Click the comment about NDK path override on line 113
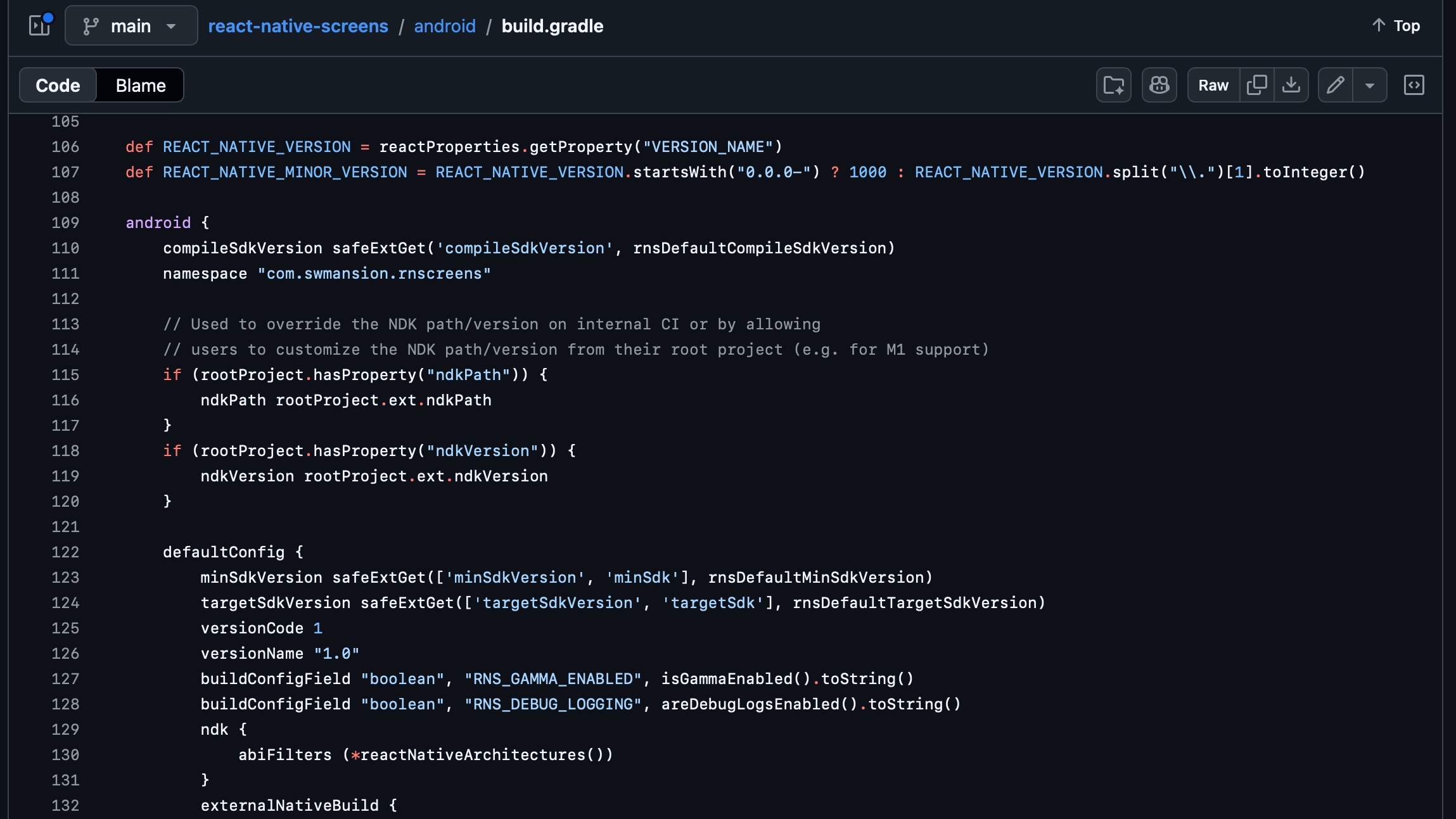Viewport: 1456px width, 819px height. coord(492,324)
